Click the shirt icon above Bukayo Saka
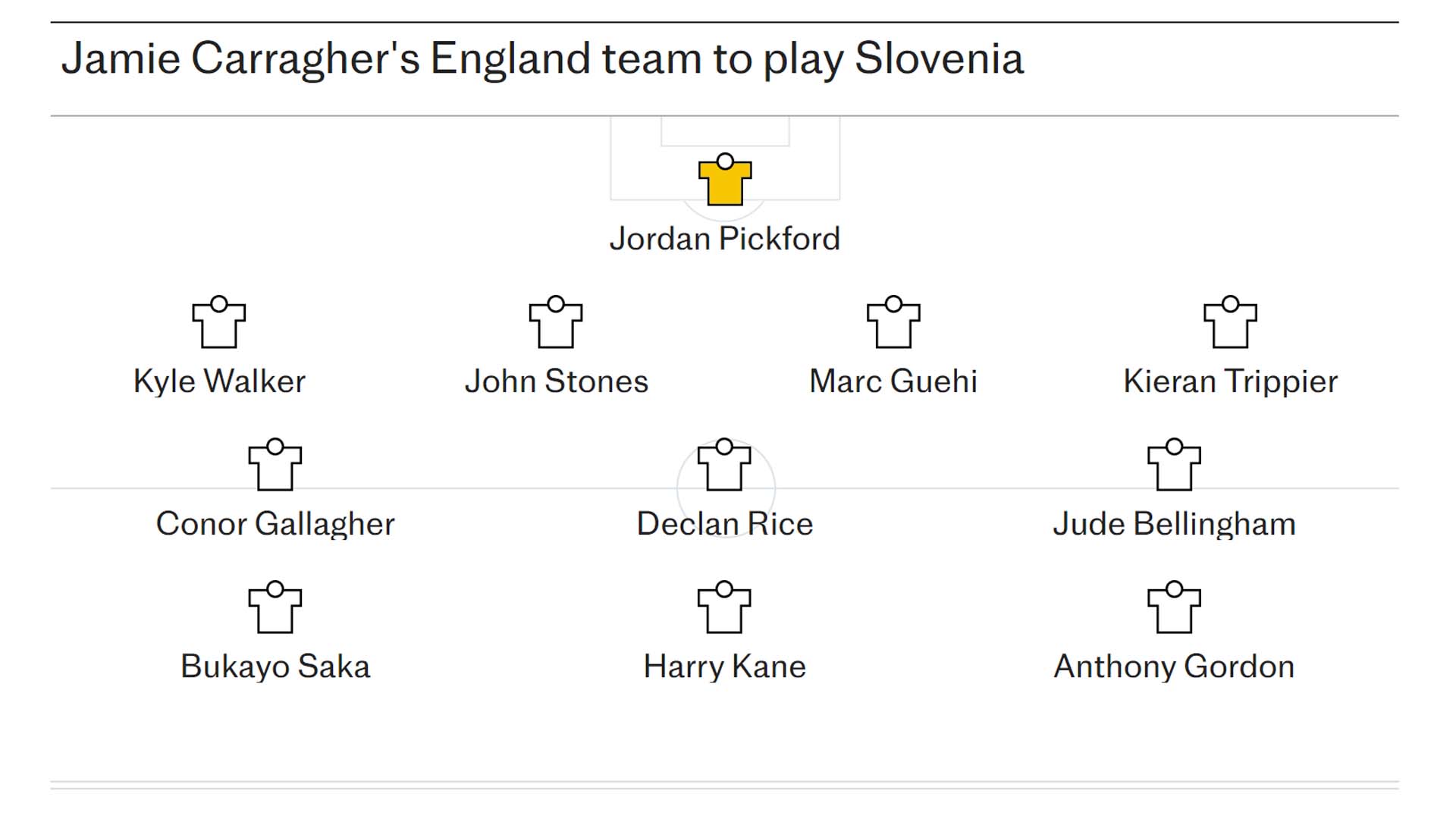Screen dimensions: 1456x819 (275, 607)
